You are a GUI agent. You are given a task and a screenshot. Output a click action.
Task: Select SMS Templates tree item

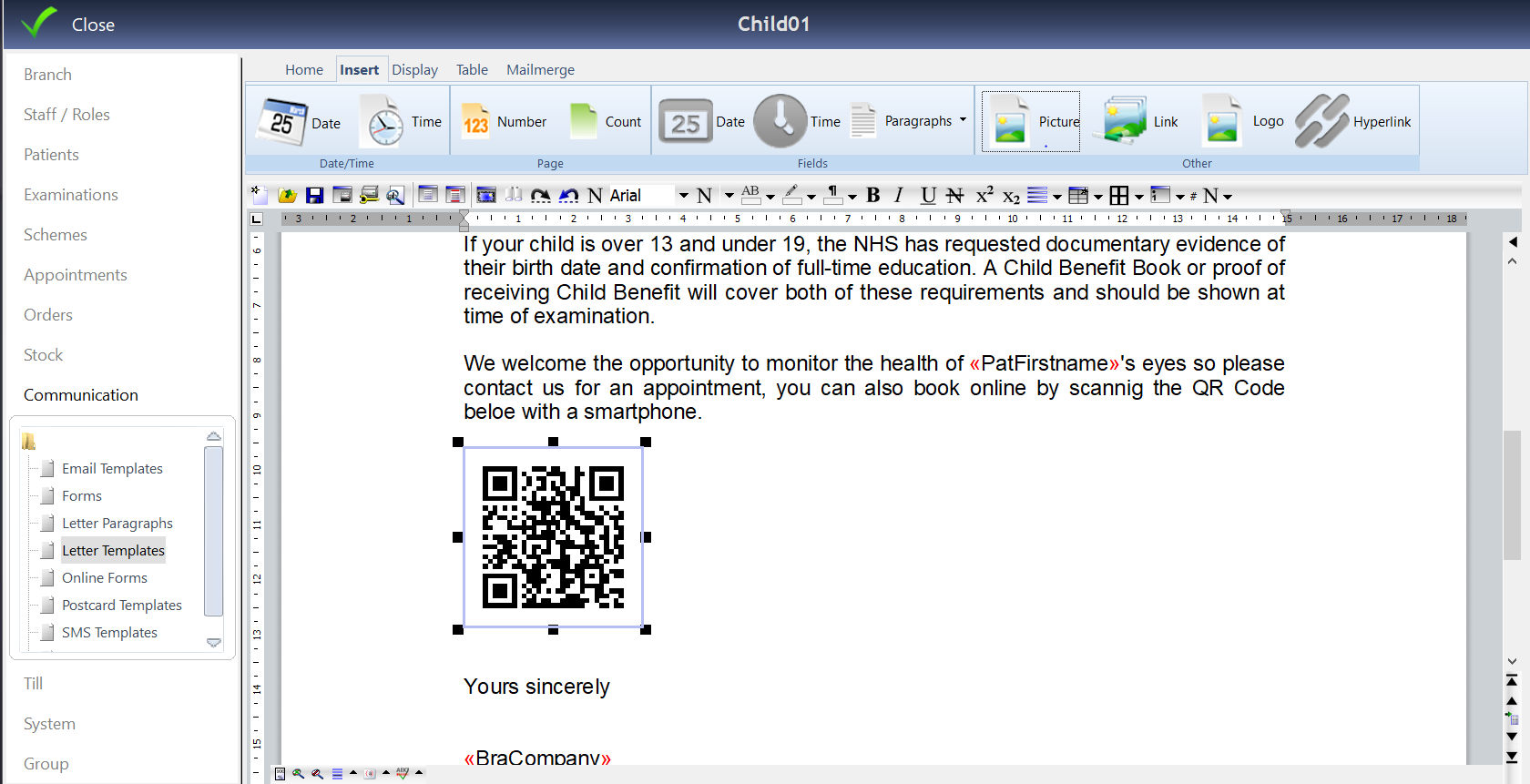109,632
